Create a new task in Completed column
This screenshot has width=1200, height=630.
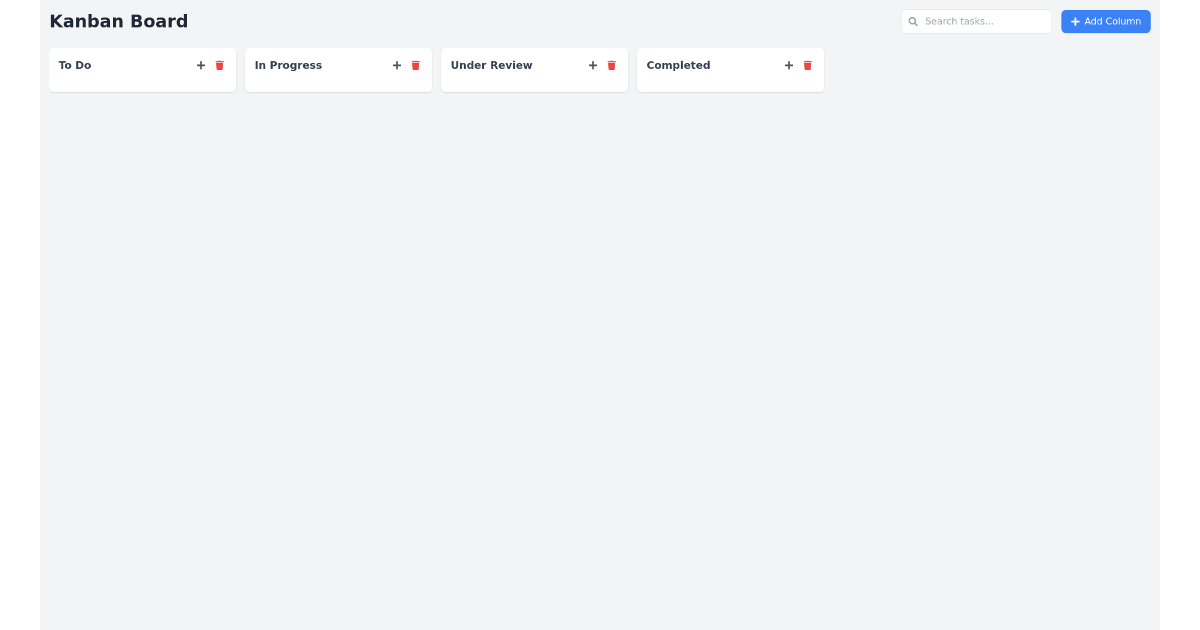788,65
